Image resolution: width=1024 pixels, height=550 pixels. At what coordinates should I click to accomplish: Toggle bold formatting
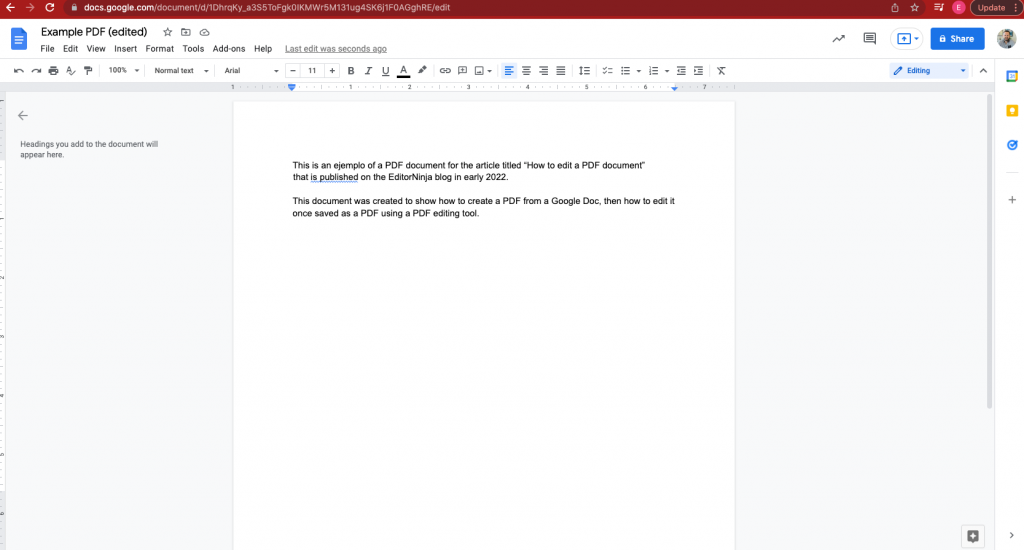351,71
